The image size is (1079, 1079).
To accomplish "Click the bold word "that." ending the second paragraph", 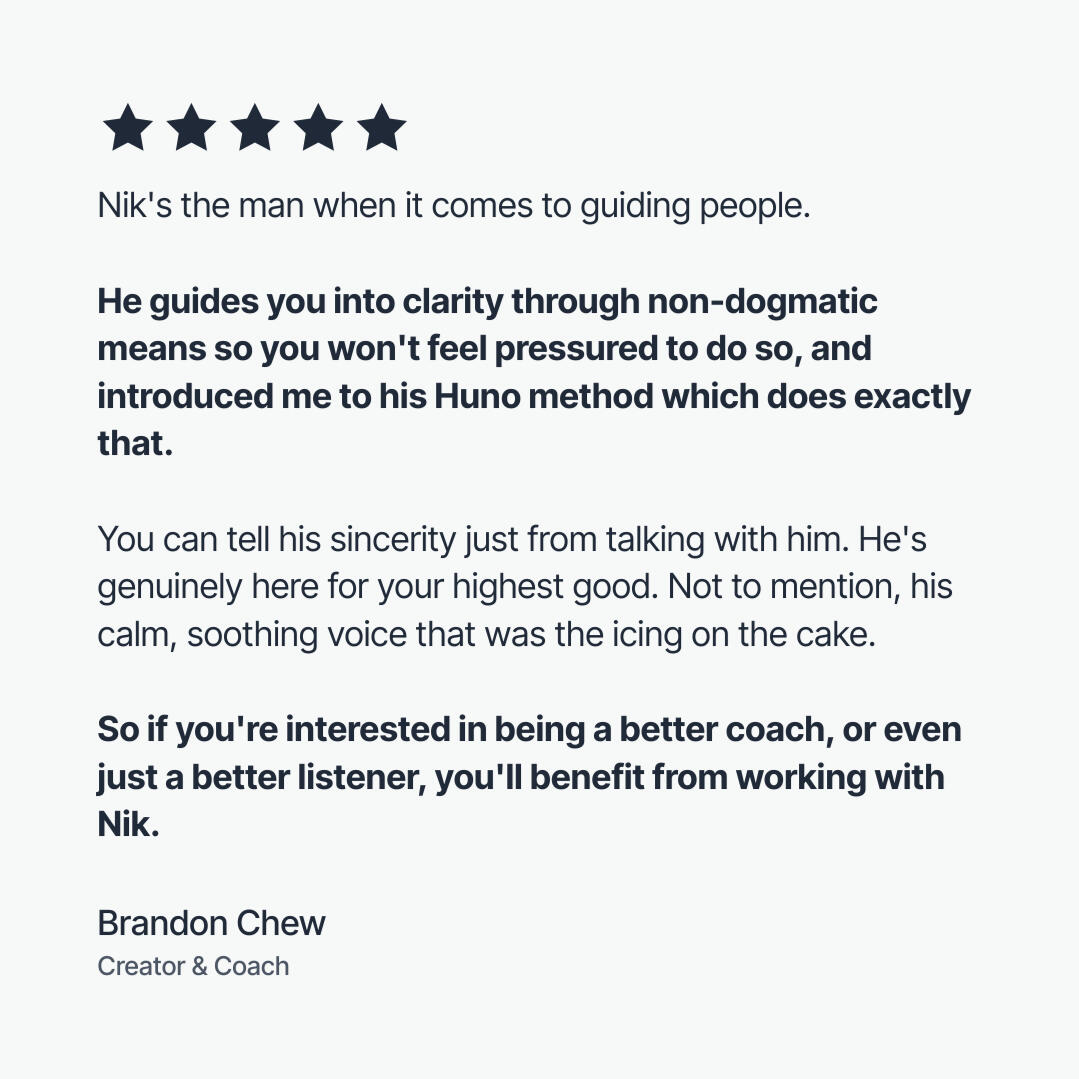I will click(135, 444).
